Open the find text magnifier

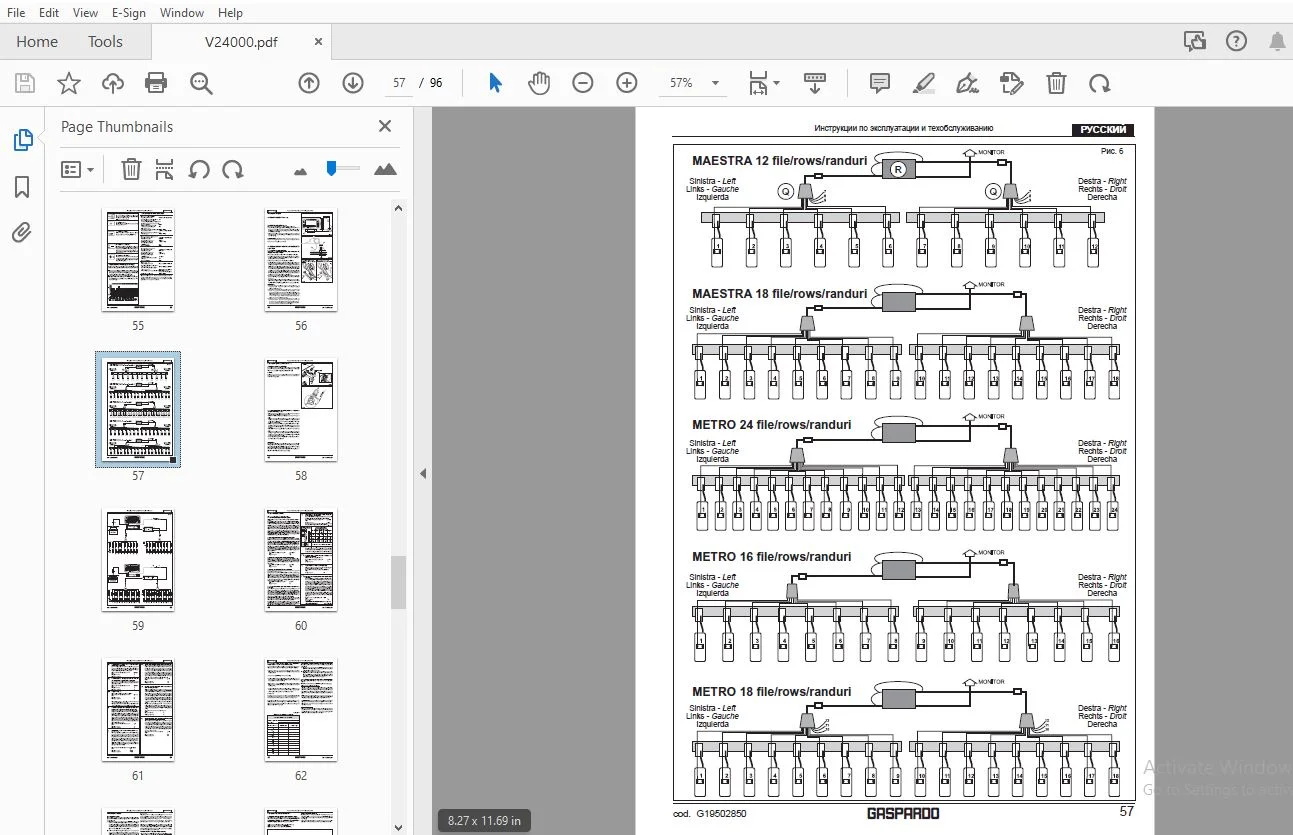coord(201,83)
